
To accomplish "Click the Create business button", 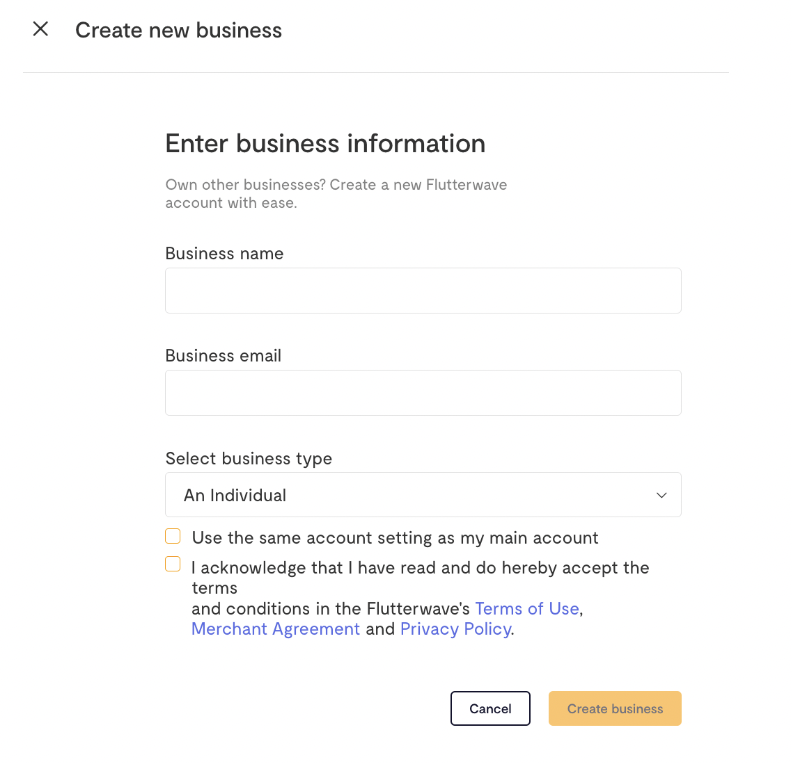I will coord(615,708).
